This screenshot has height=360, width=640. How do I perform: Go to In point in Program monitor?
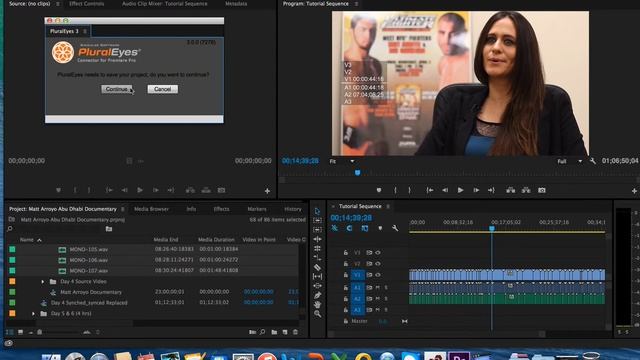[x=429, y=190]
